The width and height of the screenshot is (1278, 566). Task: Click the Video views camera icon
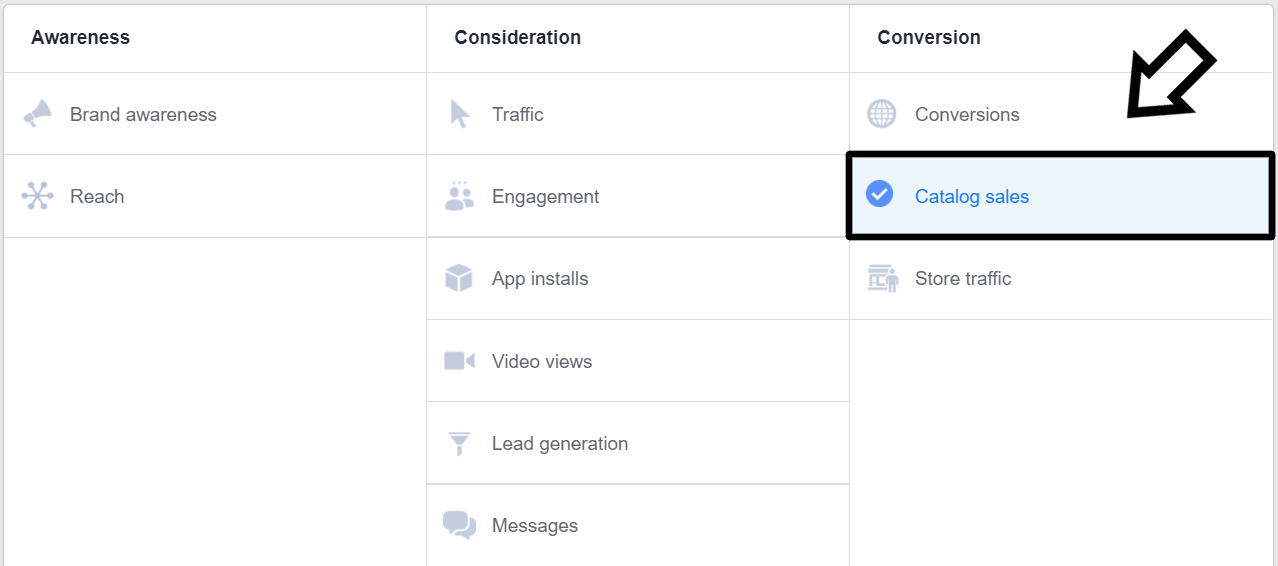pyautogui.click(x=459, y=361)
